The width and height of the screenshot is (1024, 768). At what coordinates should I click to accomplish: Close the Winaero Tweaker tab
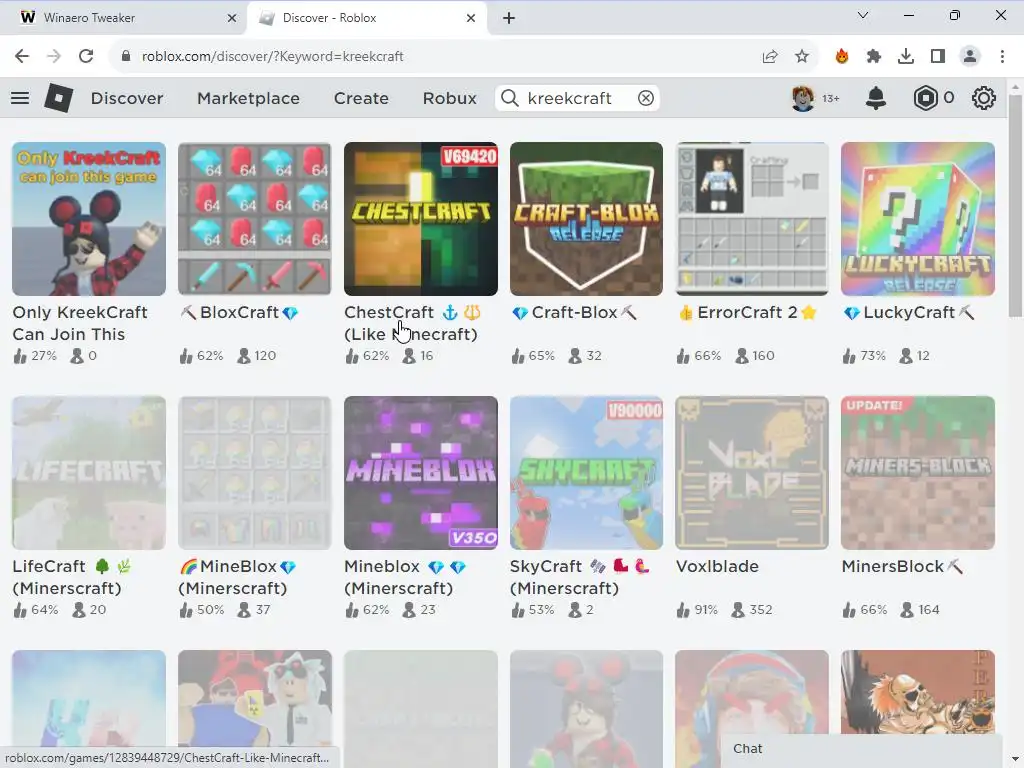[x=231, y=18]
